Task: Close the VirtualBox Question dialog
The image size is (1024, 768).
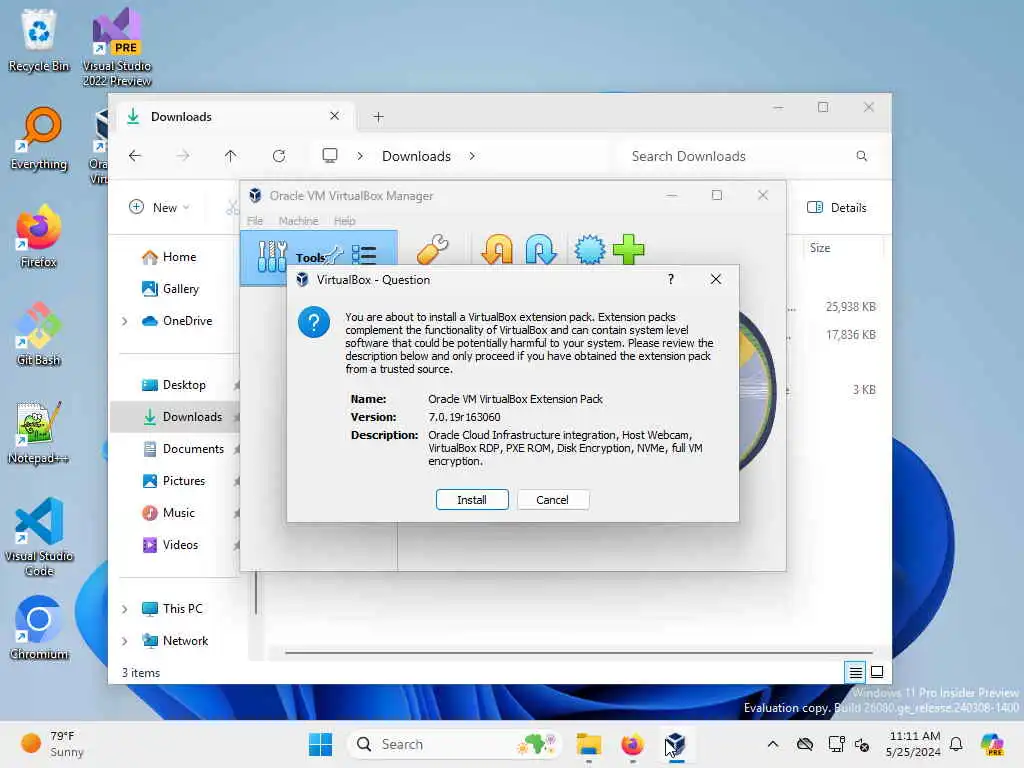Action: 716,280
